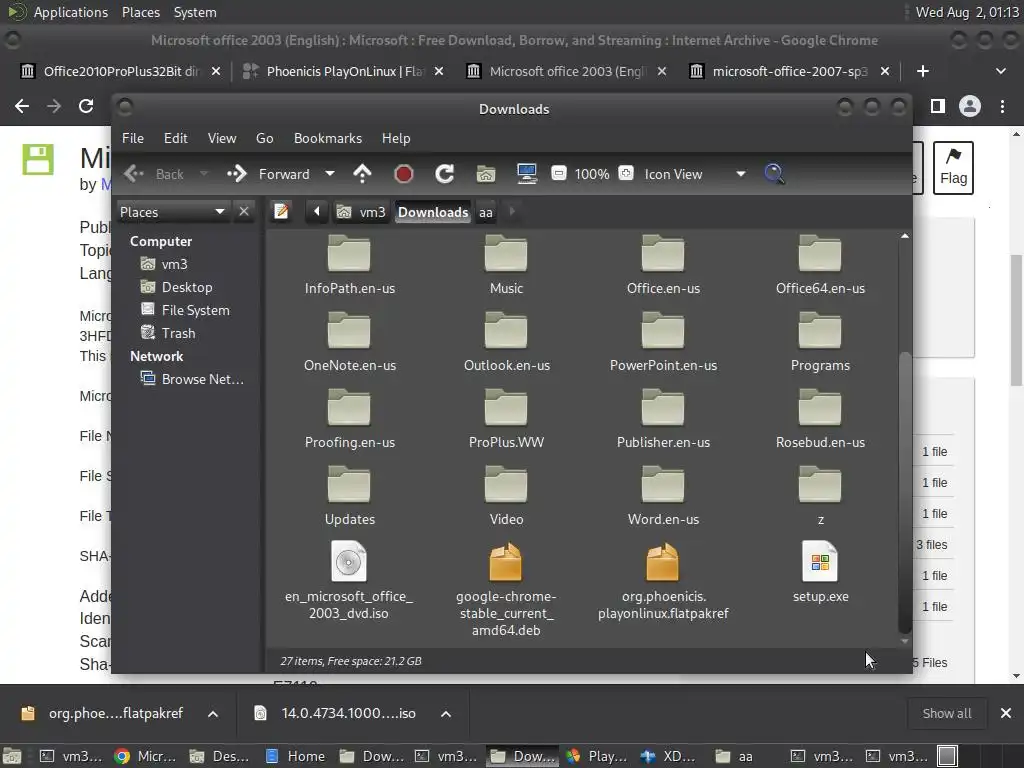Open the InfoPath.en-us folder
This screenshot has width=1024, height=768.
(349, 265)
